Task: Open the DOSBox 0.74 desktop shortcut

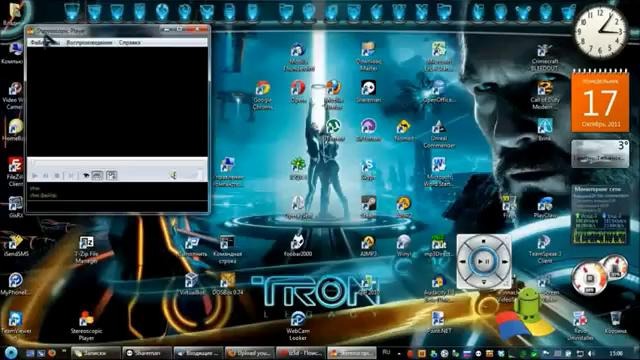Action: click(227, 284)
